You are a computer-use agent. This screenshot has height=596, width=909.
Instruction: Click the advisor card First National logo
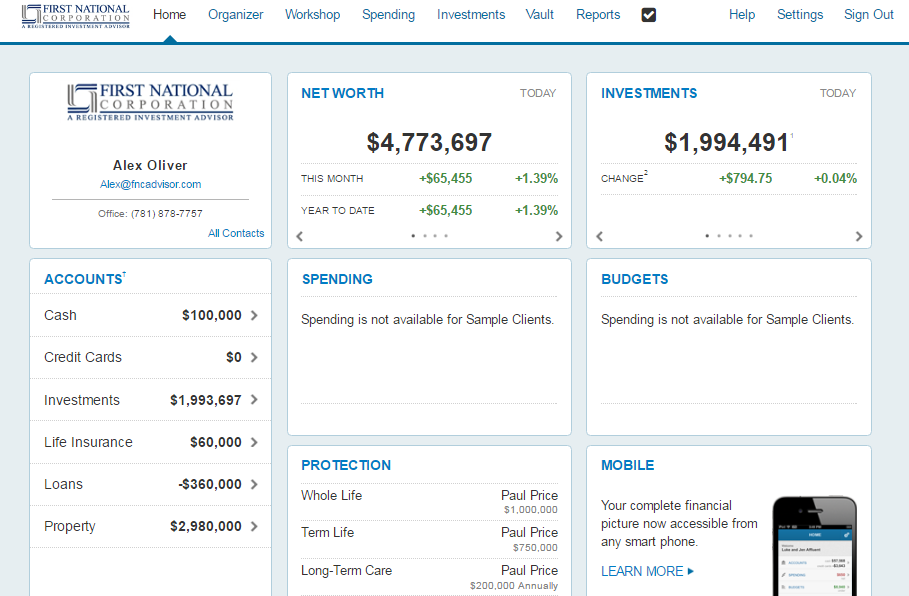(150, 102)
